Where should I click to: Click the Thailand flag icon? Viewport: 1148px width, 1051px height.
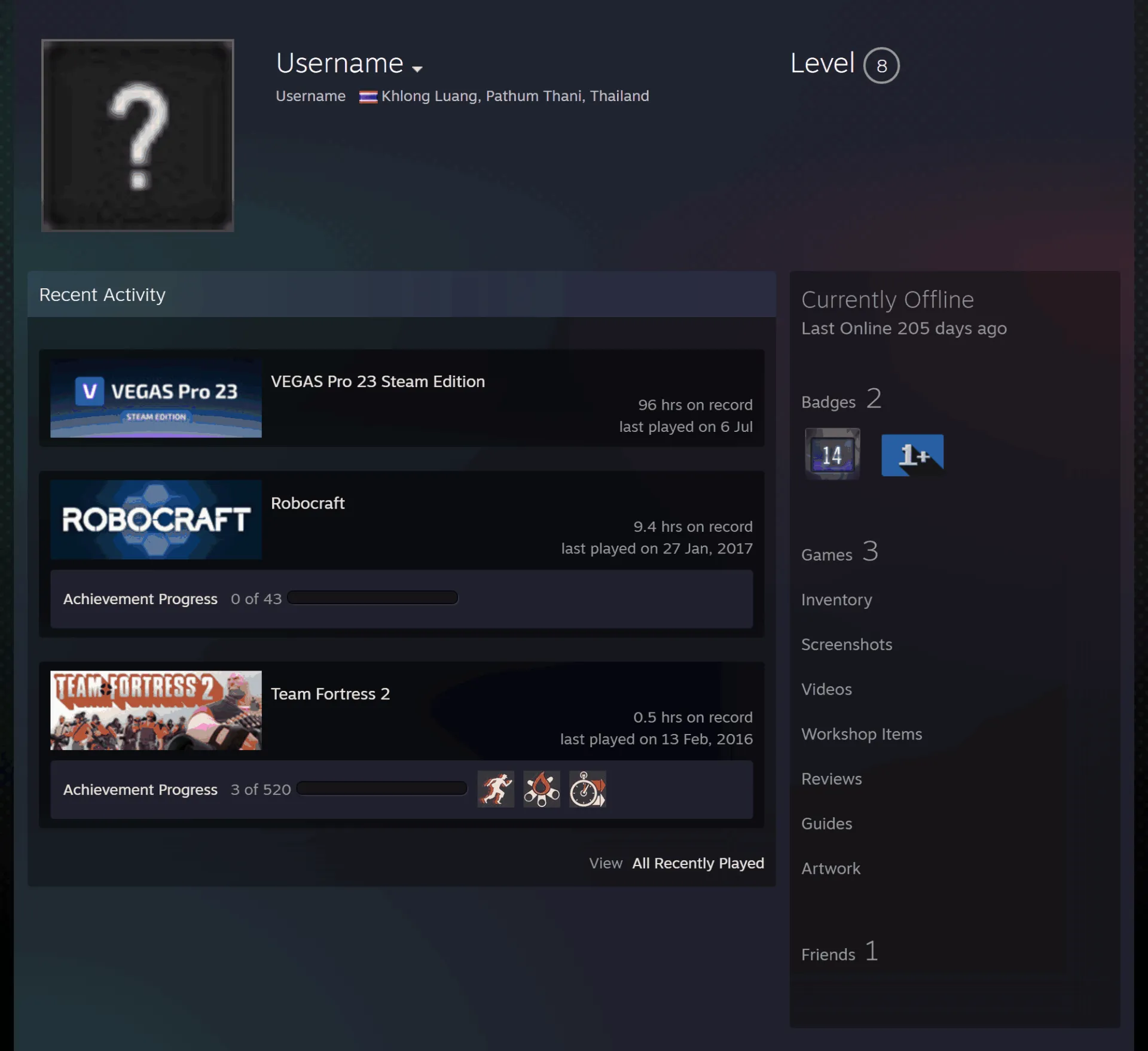[x=368, y=97]
